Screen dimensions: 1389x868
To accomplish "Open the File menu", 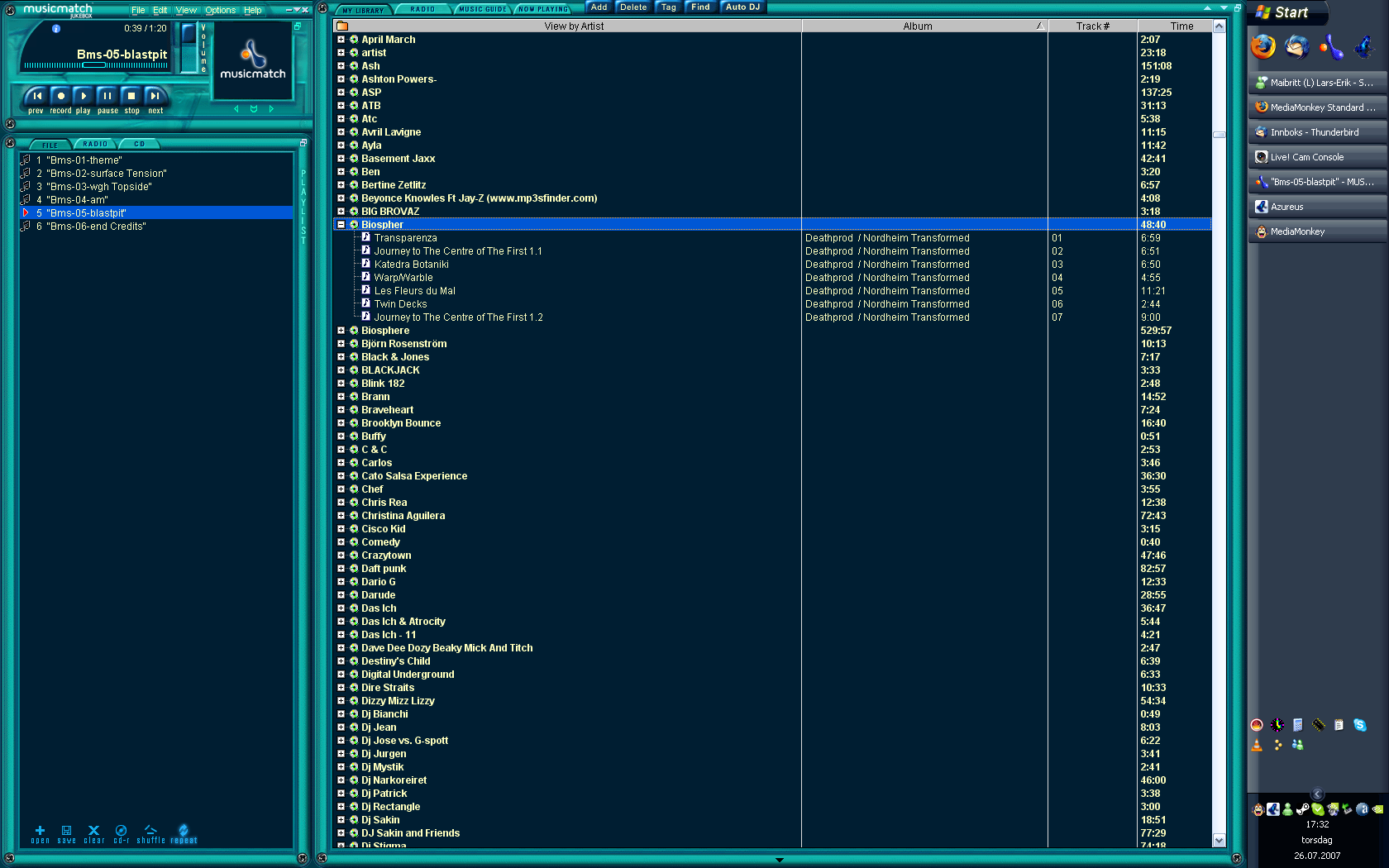I will (x=138, y=11).
